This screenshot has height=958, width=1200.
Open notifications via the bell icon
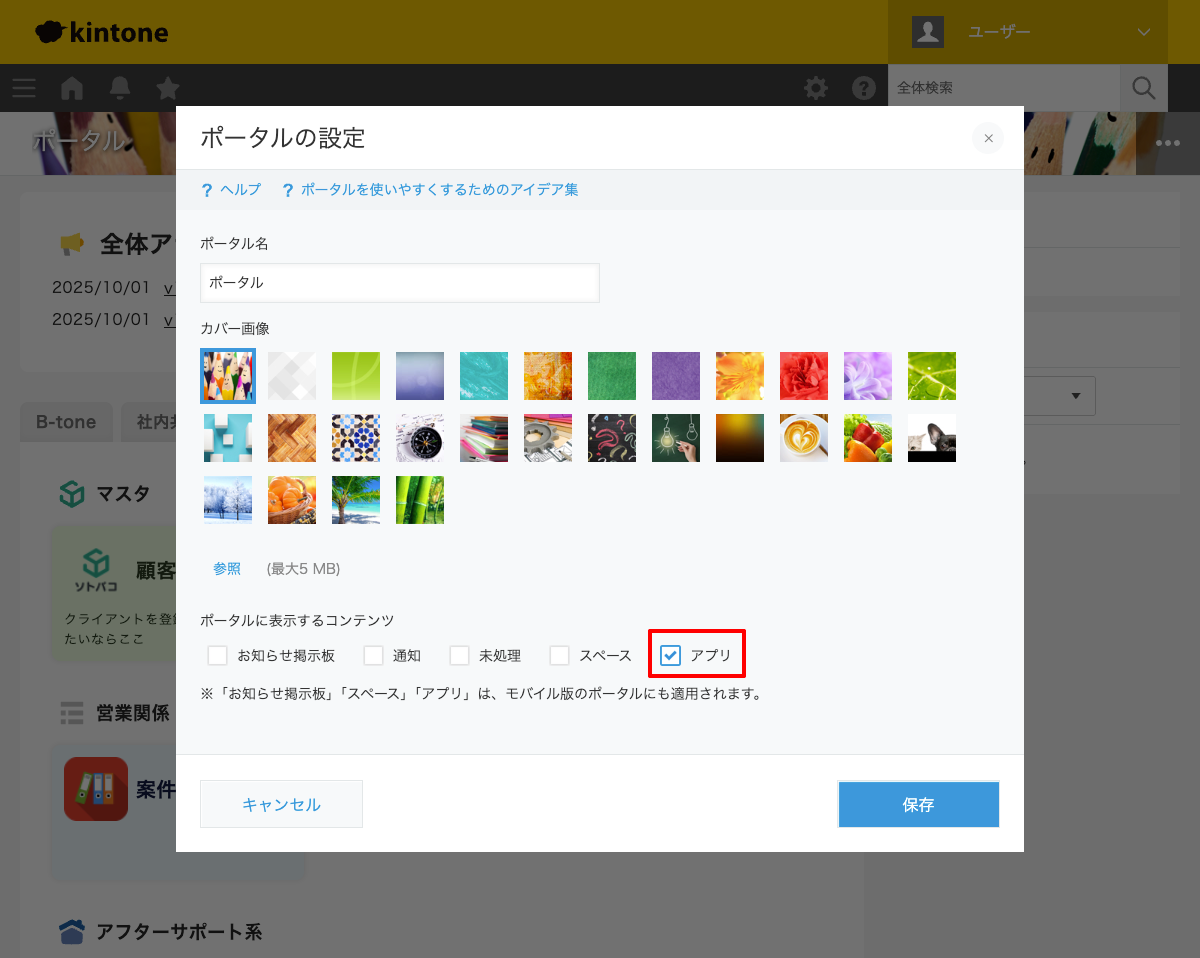coord(120,88)
